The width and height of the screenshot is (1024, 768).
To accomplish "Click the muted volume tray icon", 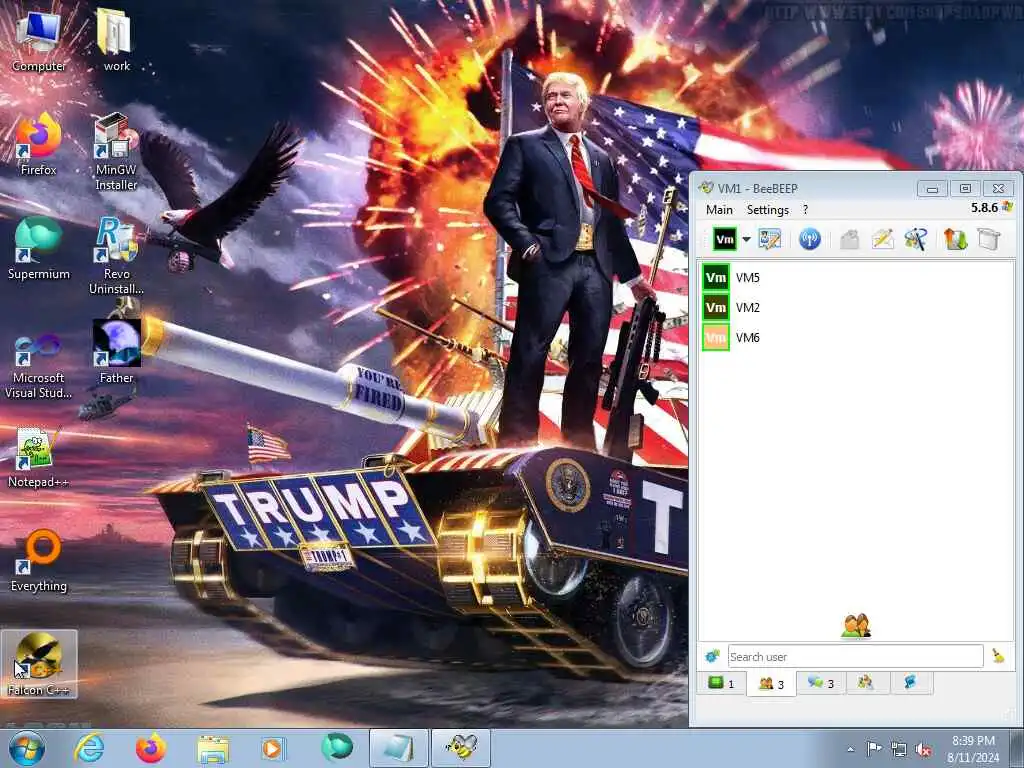I will (923, 749).
